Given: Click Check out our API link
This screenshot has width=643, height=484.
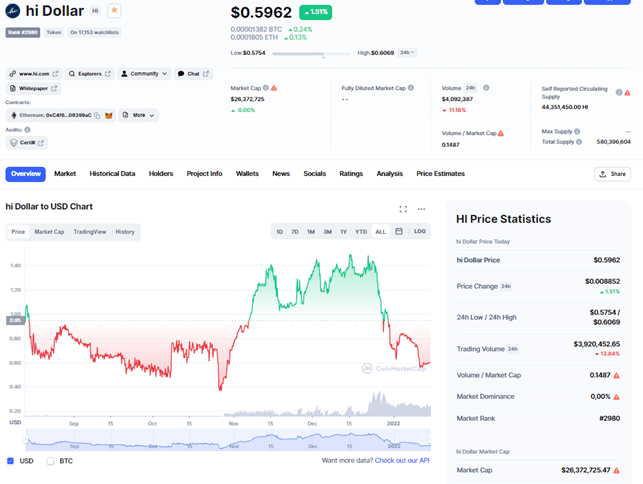Looking at the screenshot, I should pos(402,461).
